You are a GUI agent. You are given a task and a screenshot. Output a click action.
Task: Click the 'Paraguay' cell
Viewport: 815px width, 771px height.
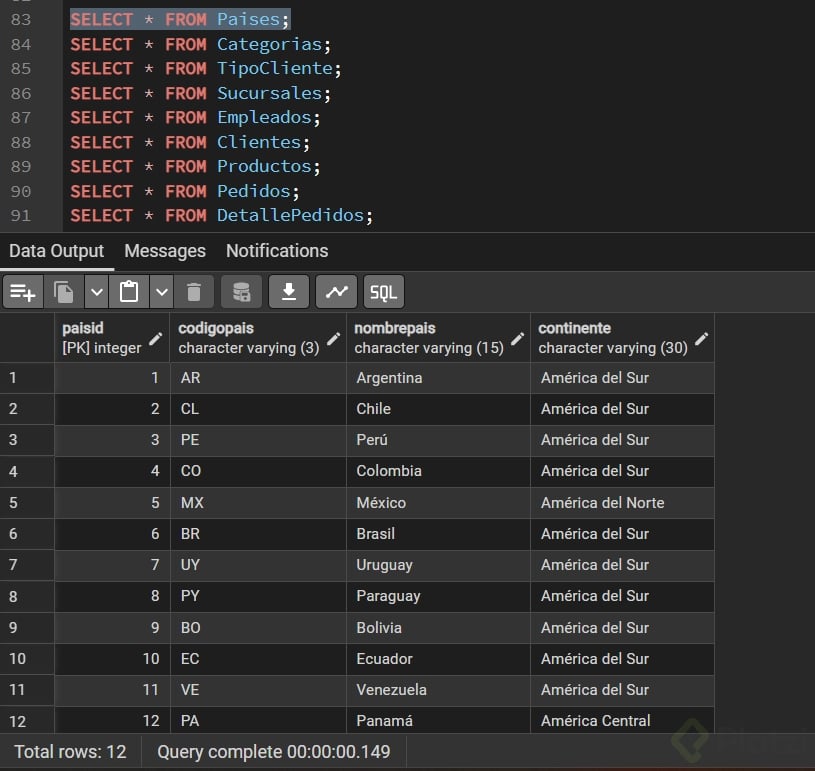[x=439, y=596]
